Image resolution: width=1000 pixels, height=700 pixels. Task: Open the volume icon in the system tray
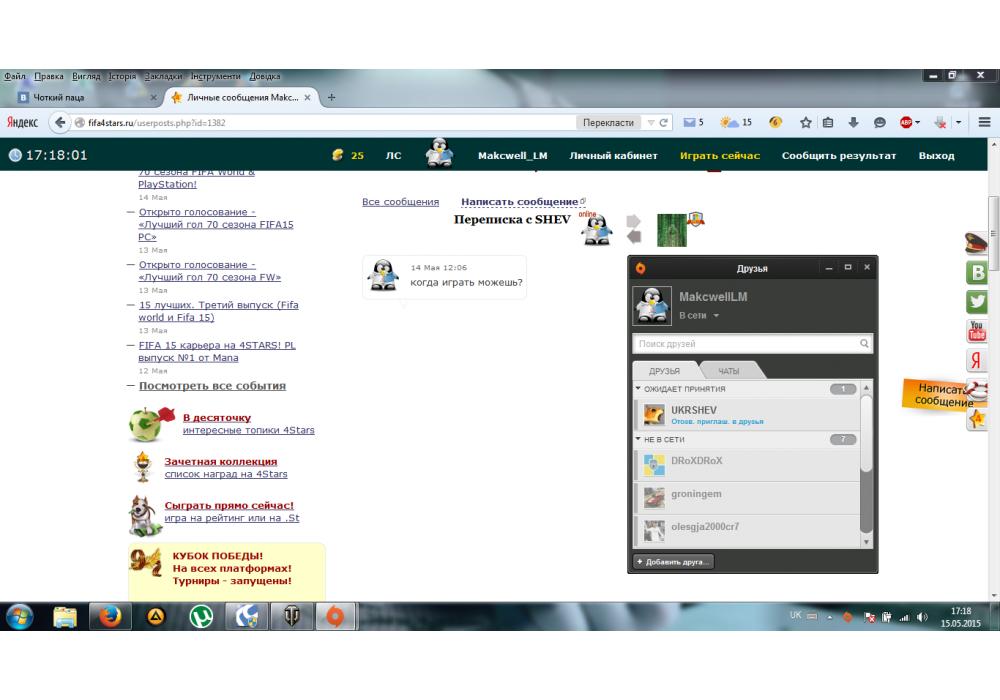(922, 617)
